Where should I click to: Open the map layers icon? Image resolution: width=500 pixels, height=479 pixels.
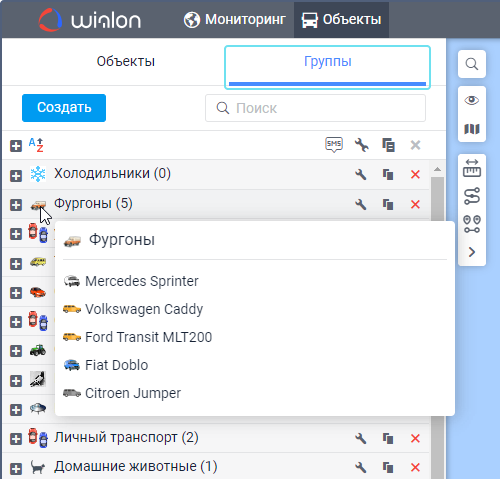click(x=472, y=129)
